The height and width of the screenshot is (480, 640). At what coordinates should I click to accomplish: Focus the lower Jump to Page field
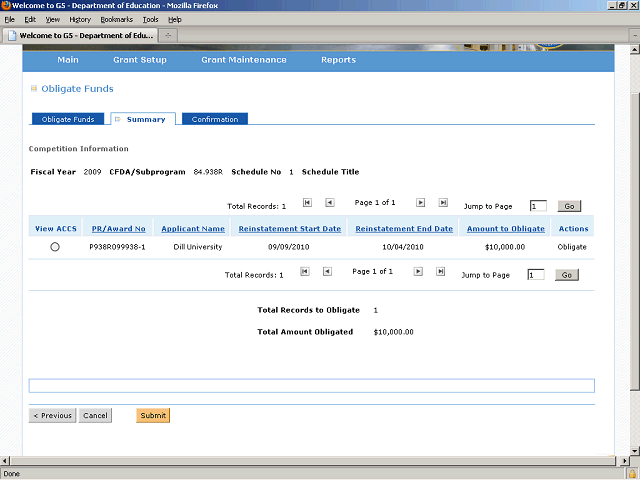pos(536,275)
